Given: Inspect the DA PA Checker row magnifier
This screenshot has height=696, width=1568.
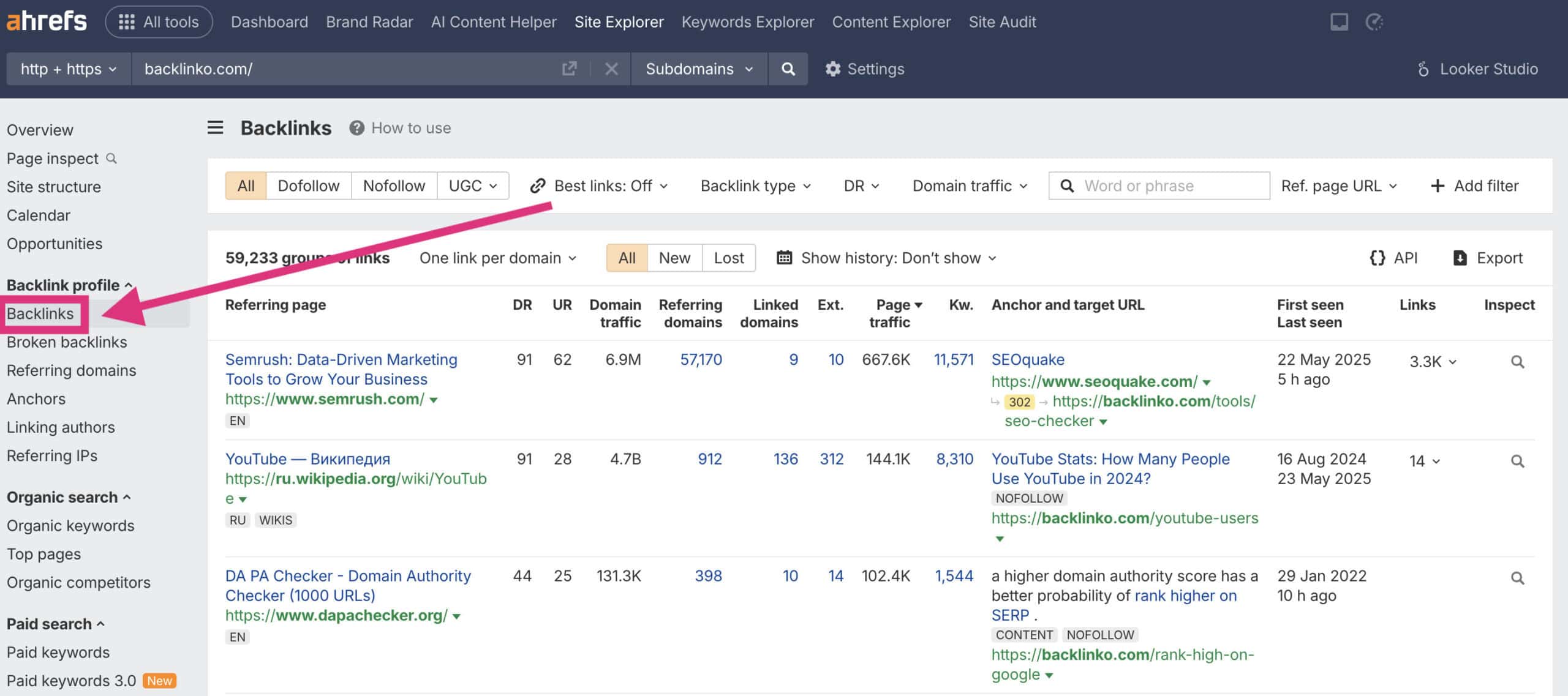Looking at the screenshot, I should click(1517, 577).
